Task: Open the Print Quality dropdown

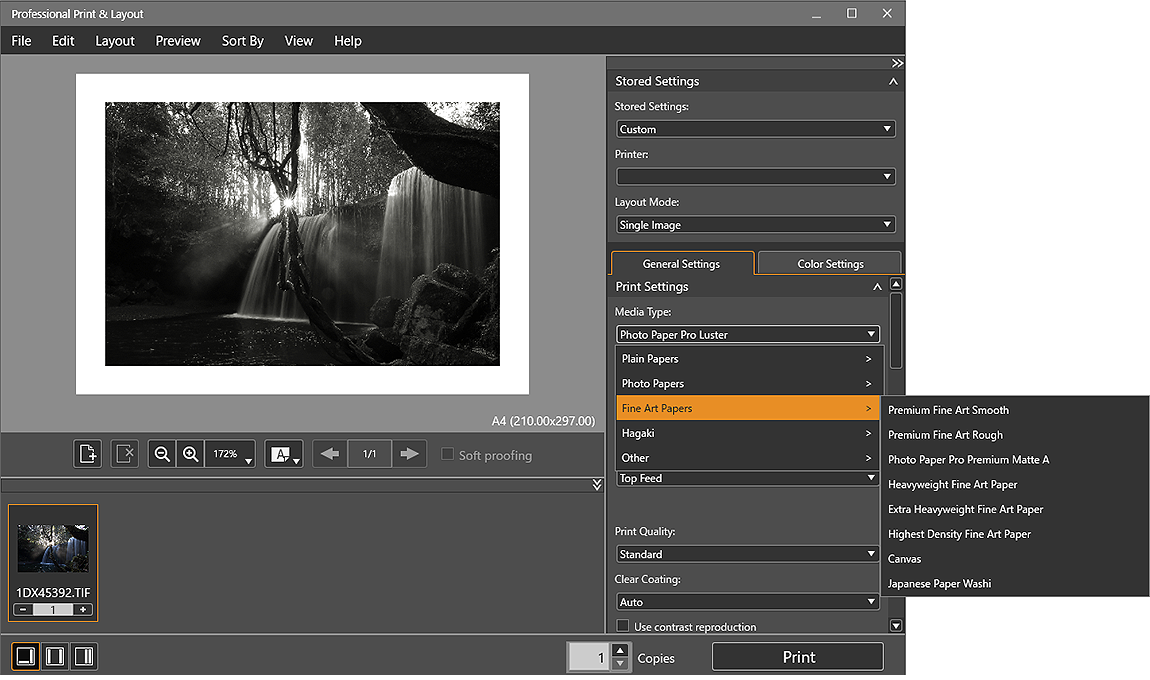Action: coord(747,554)
